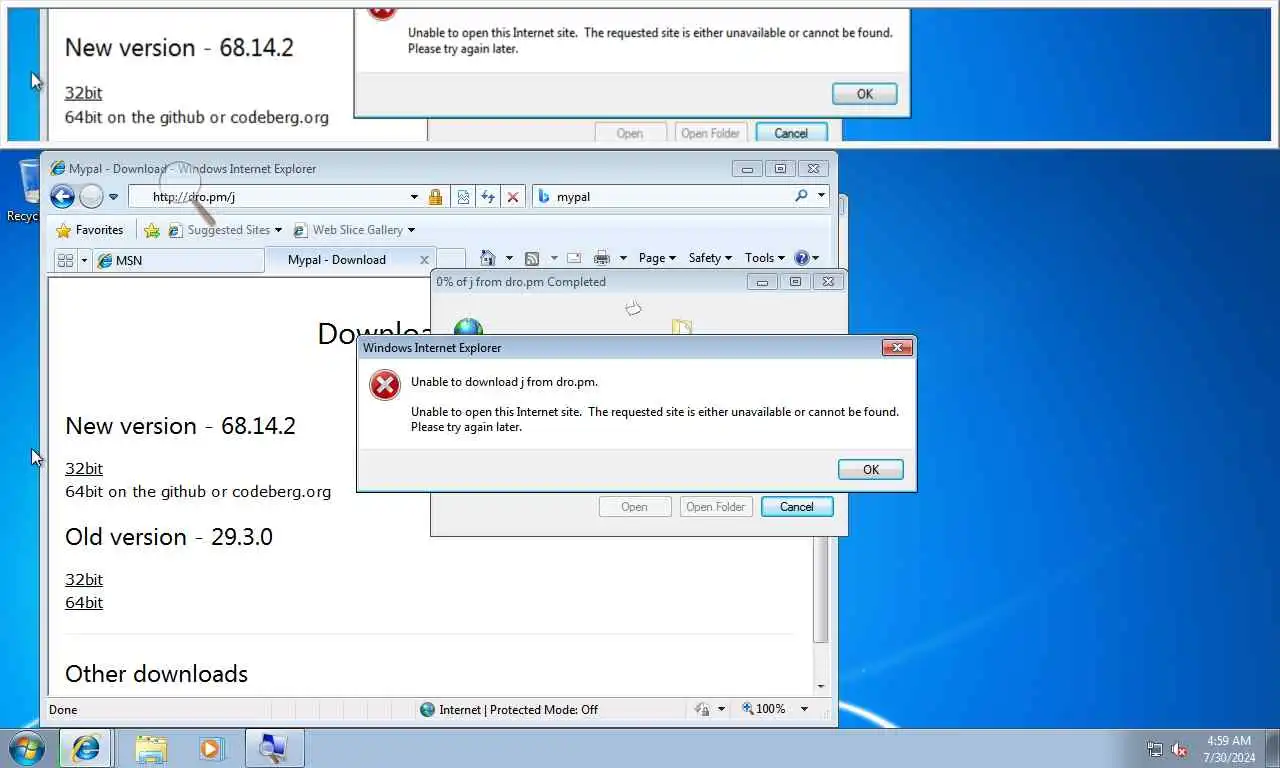Go to the Home page icon

click(x=487, y=258)
